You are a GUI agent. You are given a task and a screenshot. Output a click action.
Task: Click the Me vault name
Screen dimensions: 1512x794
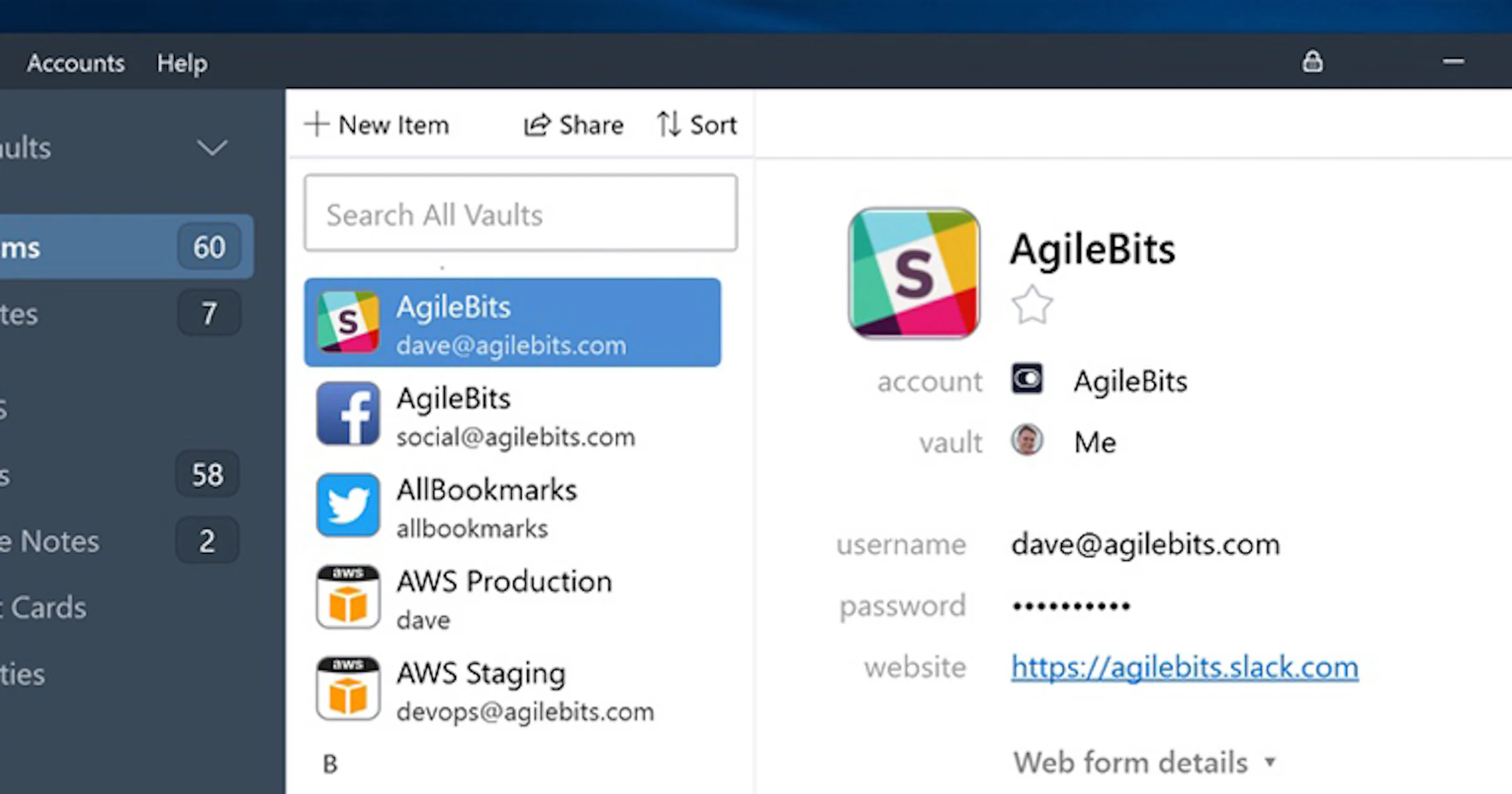(1095, 442)
